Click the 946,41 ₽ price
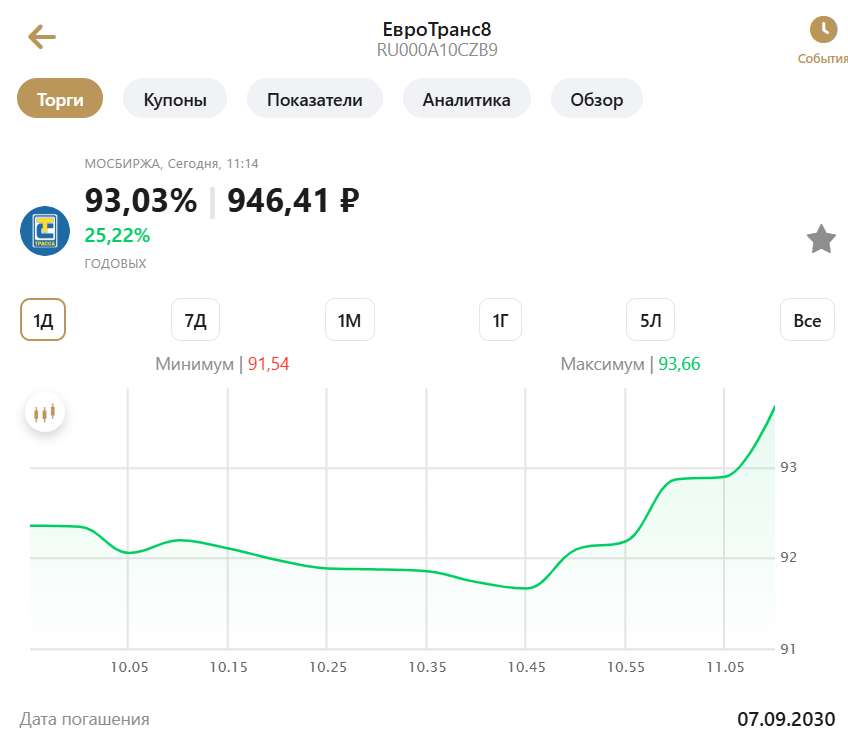The height and width of the screenshot is (743, 848). tap(293, 201)
